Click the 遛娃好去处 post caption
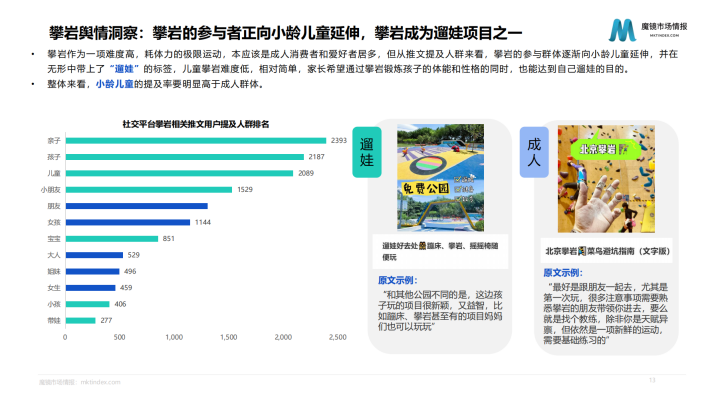 point(440,251)
